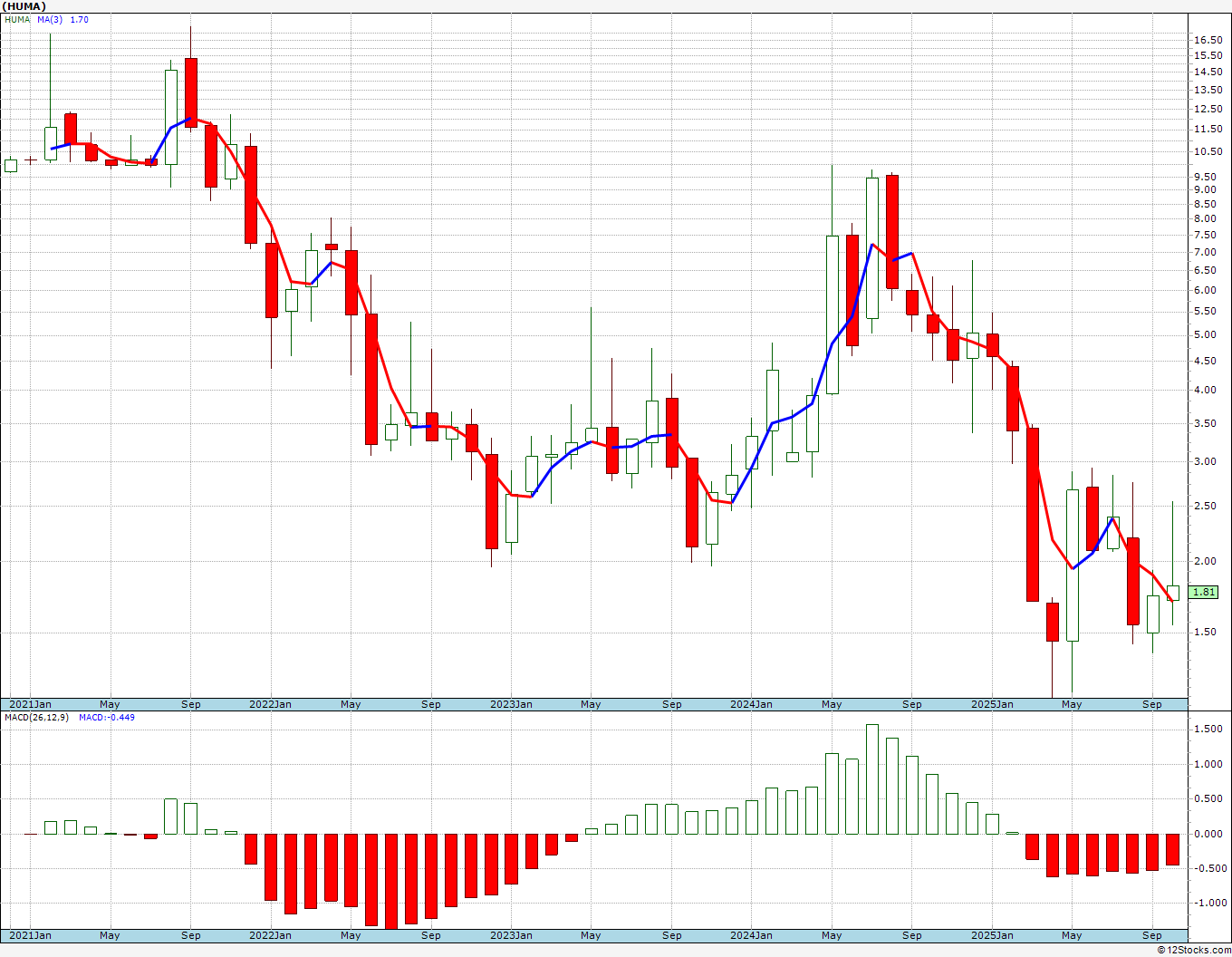Click the 3.50 price axis label
This screenshot has width=1232, height=957.
click(x=1206, y=423)
